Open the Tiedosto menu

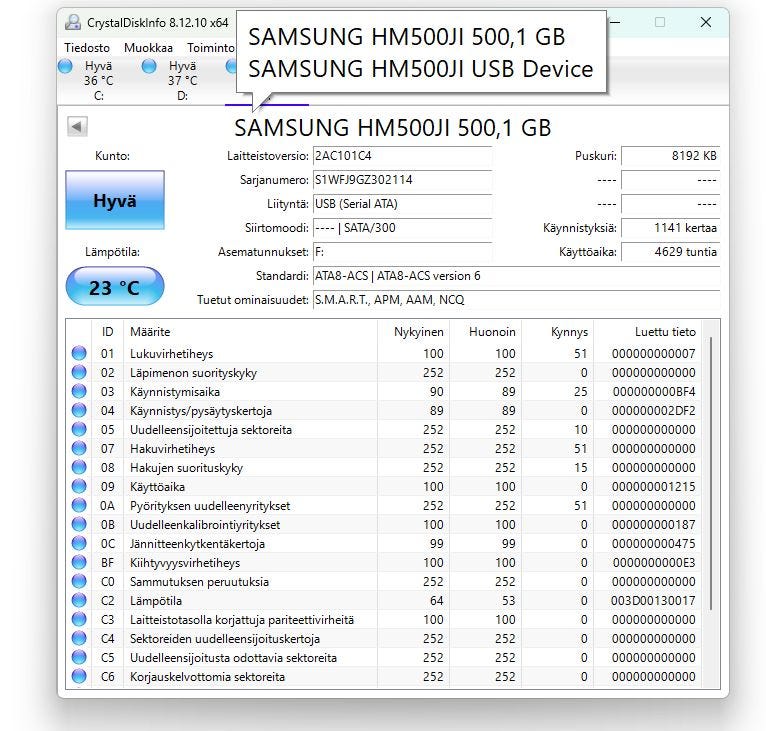click(87, 48)
